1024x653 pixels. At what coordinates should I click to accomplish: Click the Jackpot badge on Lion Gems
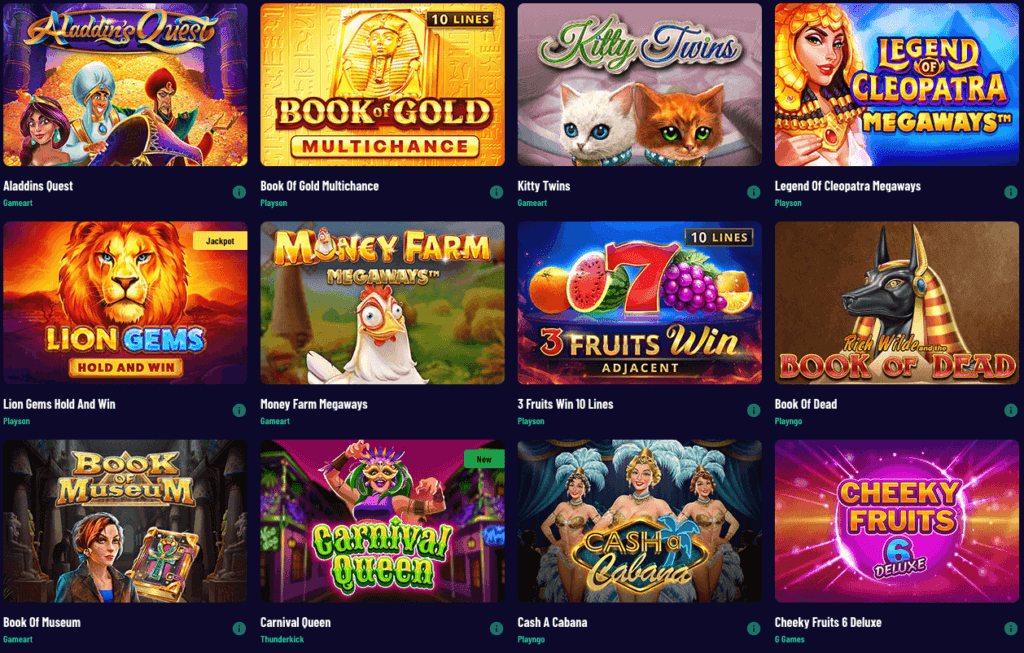220,241
